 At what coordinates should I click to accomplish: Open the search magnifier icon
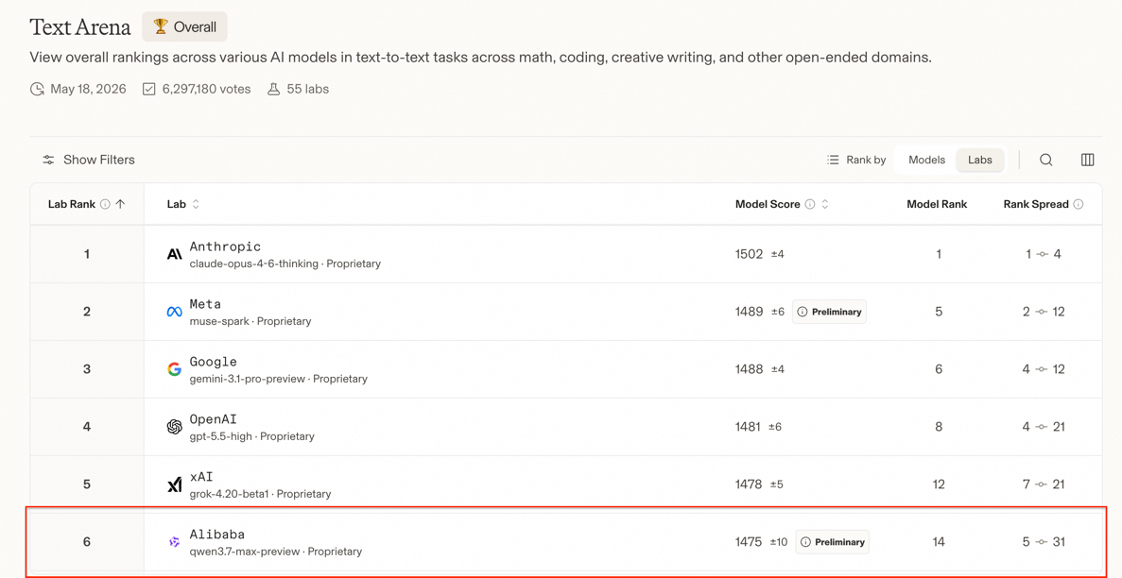pos(1045,160)
